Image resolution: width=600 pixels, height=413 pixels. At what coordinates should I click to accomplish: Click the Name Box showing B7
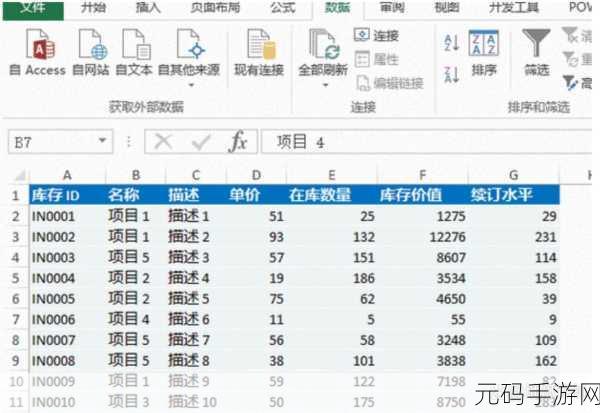(60, 142)
